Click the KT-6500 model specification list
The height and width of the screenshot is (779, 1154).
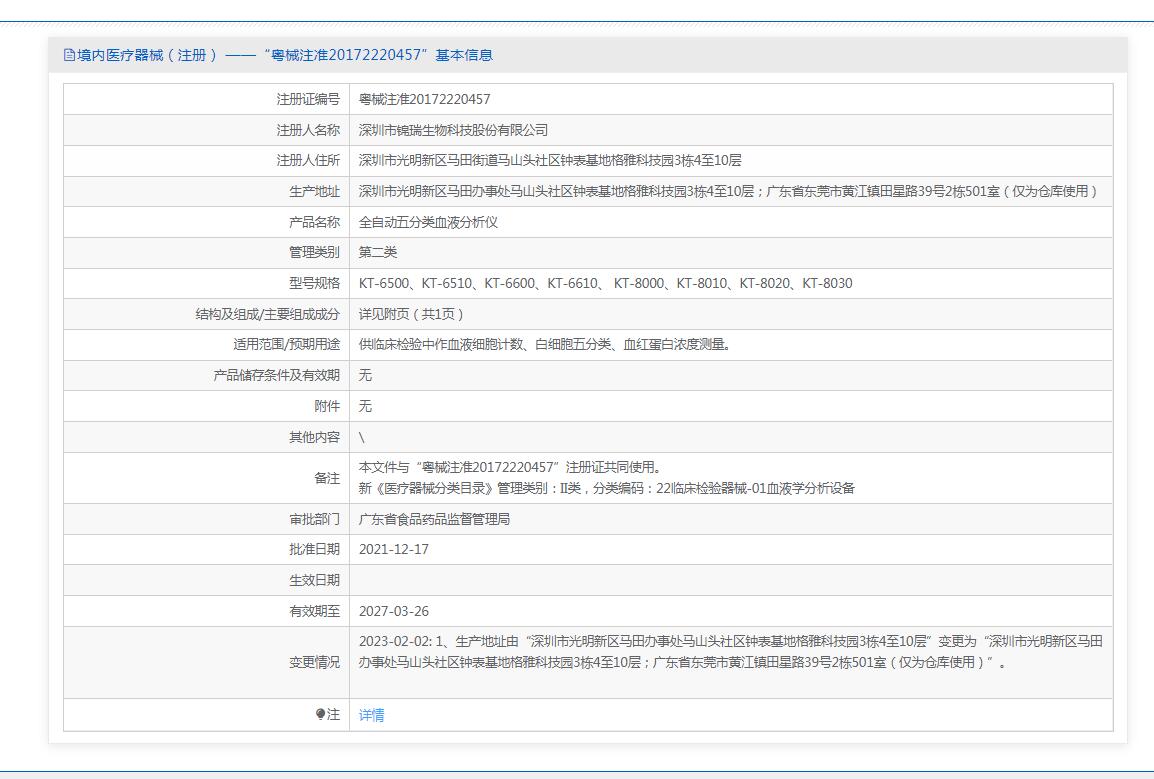605,283
